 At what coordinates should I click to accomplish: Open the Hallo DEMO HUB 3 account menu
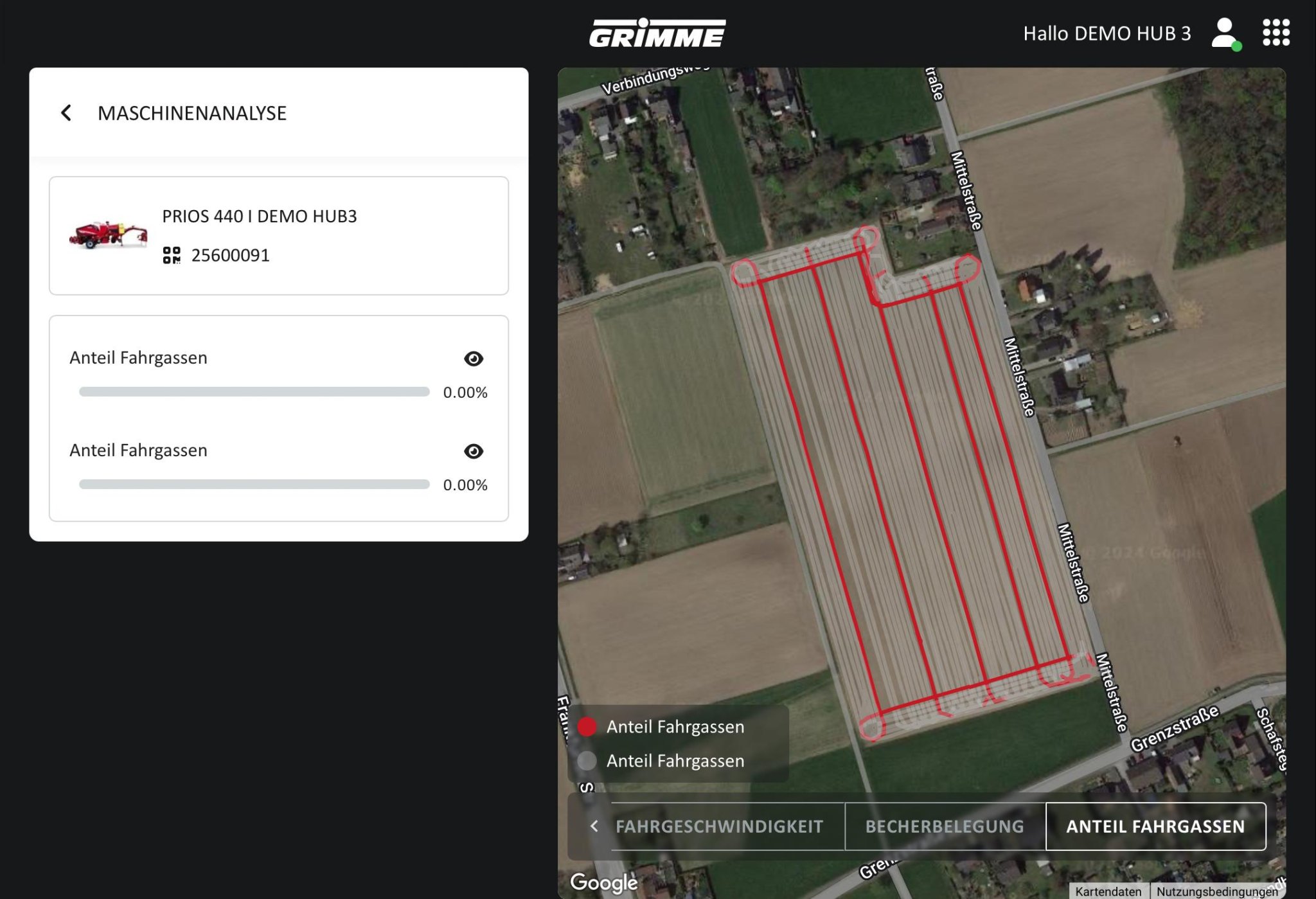click(x=1107, y=33)
